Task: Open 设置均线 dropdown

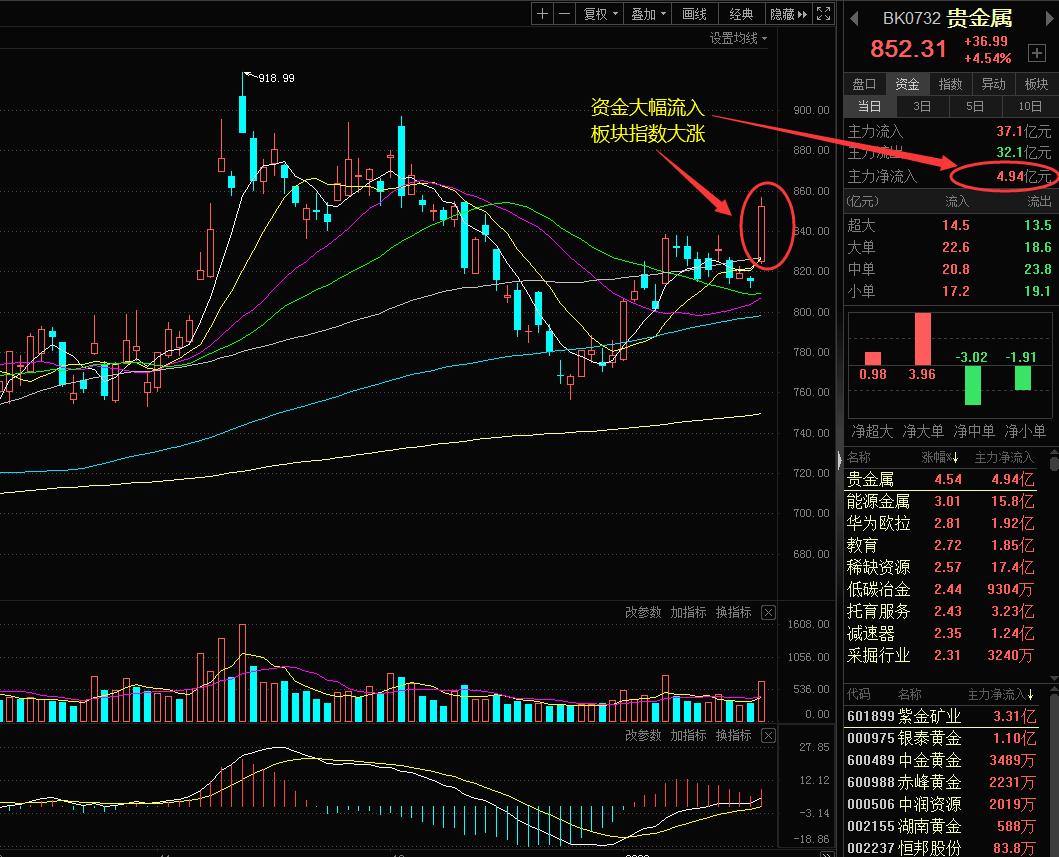Action: (x=738, y=38)
